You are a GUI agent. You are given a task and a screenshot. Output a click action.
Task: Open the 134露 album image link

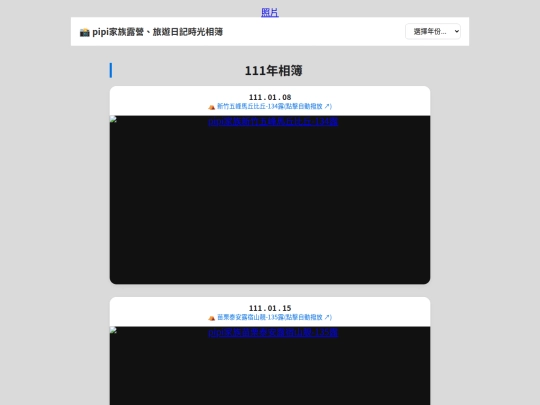pyautogui.click(x=273, y=122)
